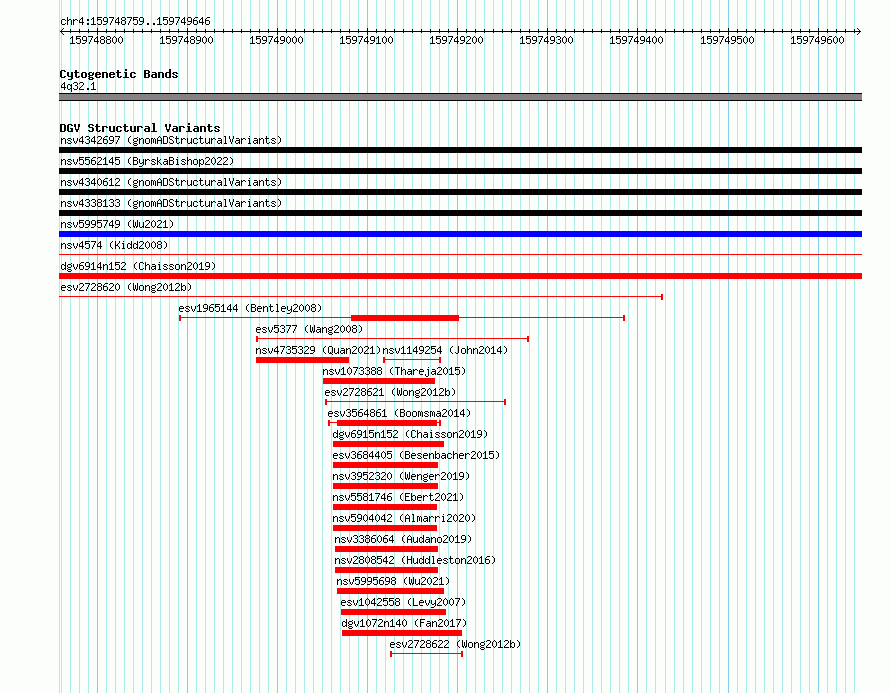Click the red bar under nsv1073388 Thareja2015

coord(379,381)
